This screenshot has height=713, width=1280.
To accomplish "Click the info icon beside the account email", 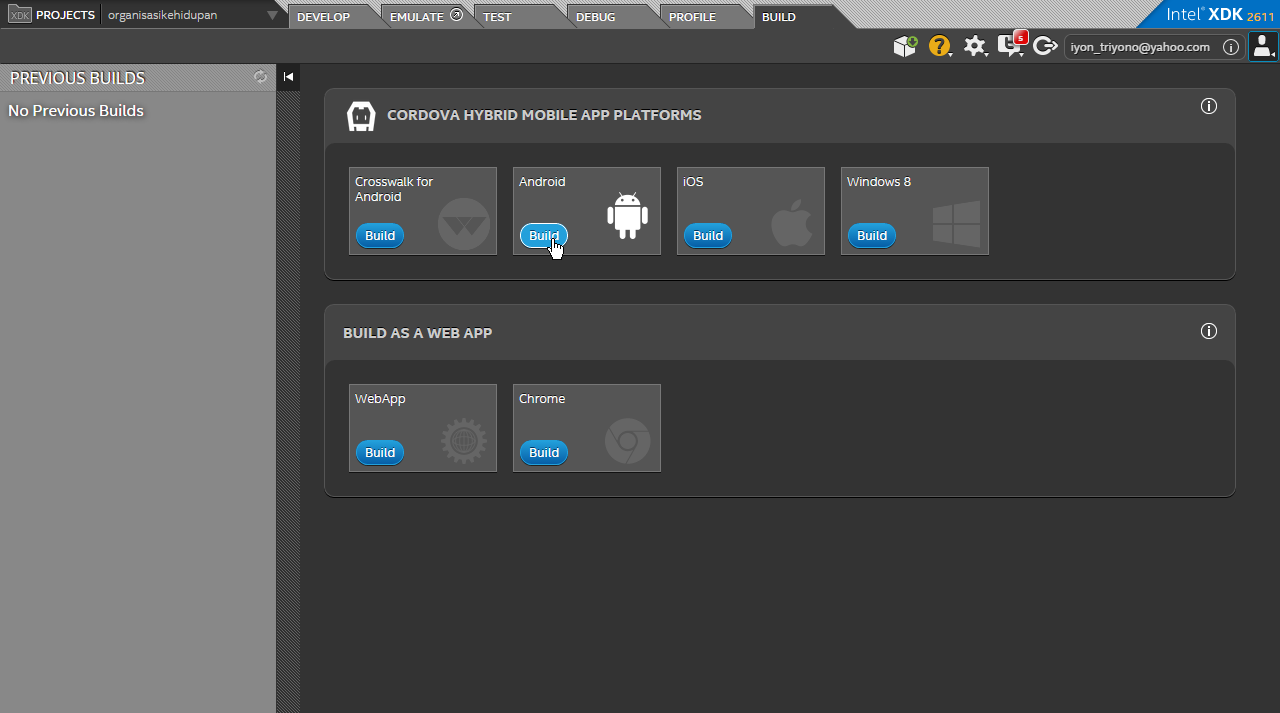I will pyautogui.click(x=1231, y=47).
